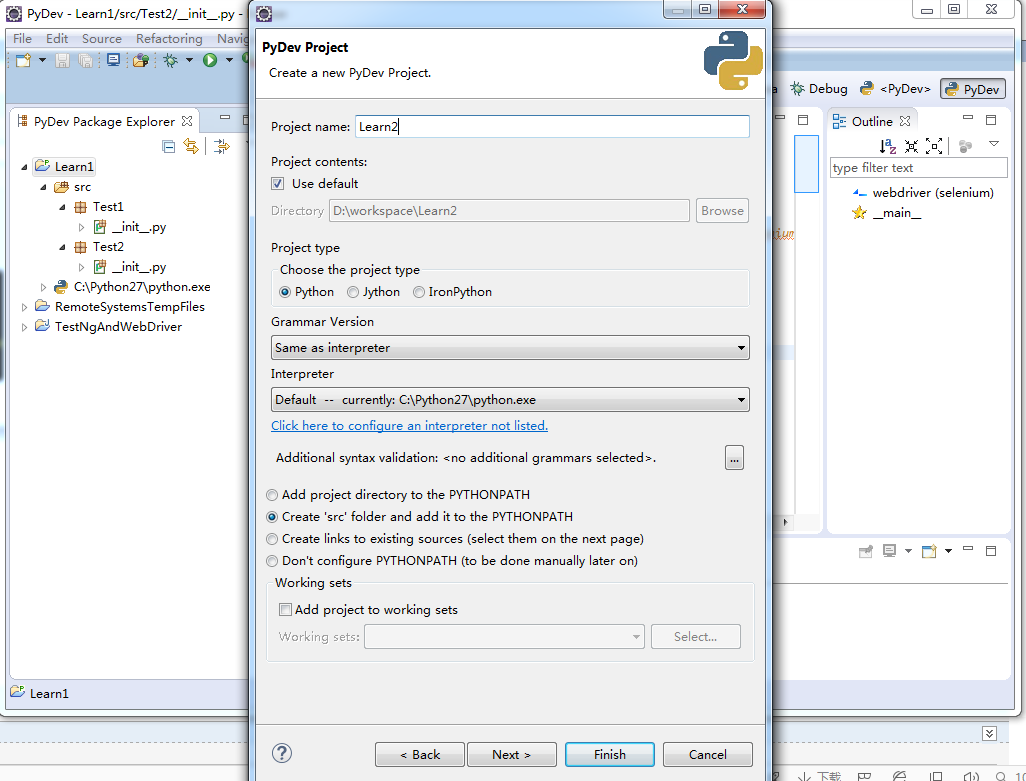Image resolution: width=1026 pixels, height=781 pixels.
Task: Click the configure an interpreter not listed link
Action: 409,426
